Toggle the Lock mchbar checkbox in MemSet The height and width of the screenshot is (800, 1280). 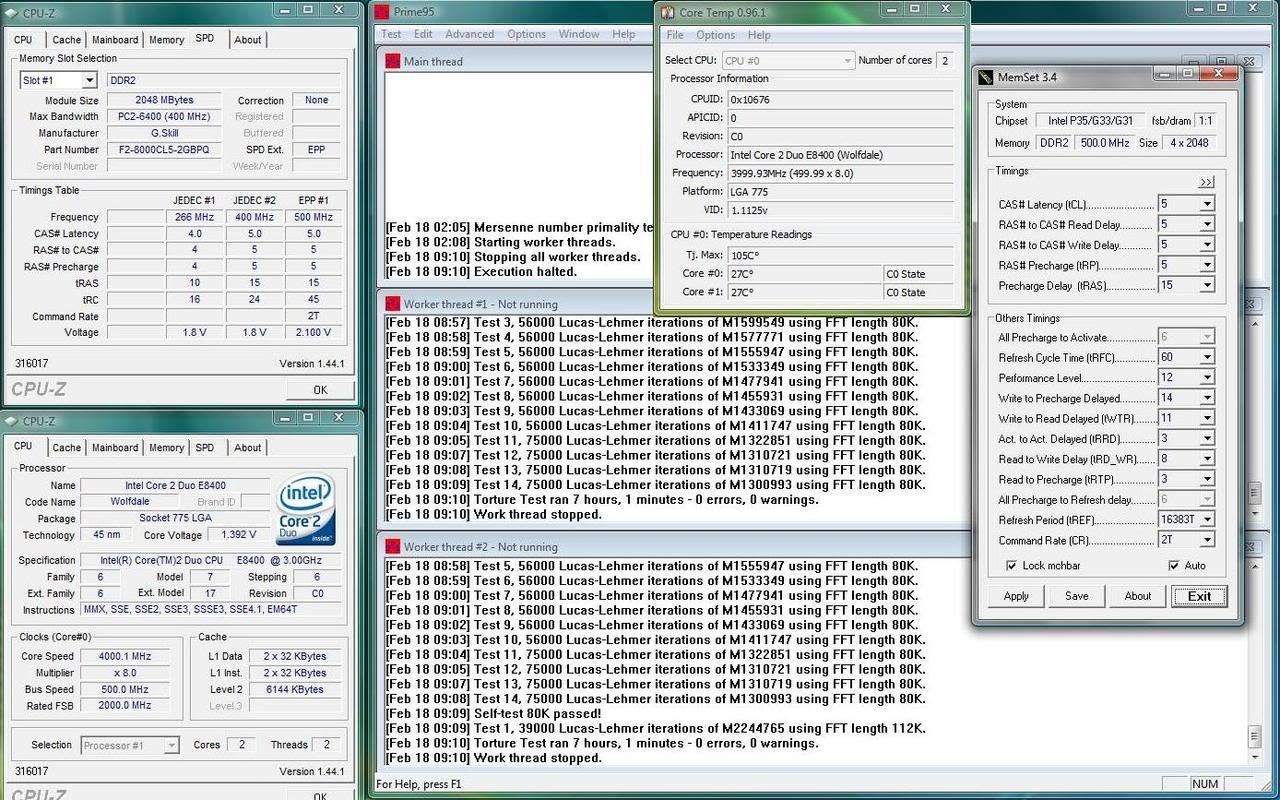(1011, 566)
